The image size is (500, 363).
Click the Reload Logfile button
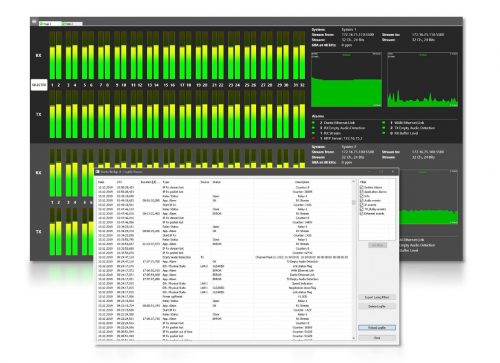click(377, 328)
